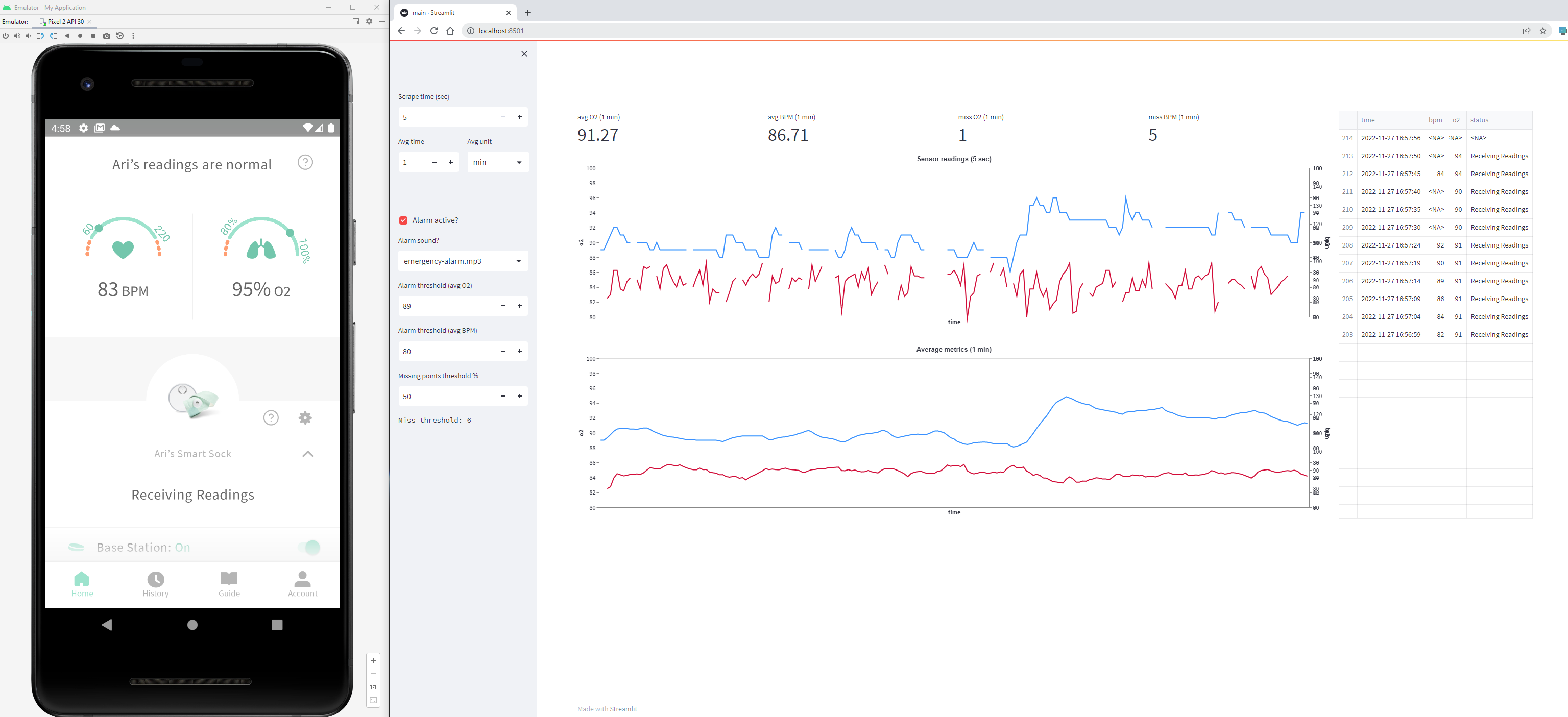
Task: Open the Alarm sound dropdown
Action: (x=463, y=261)
